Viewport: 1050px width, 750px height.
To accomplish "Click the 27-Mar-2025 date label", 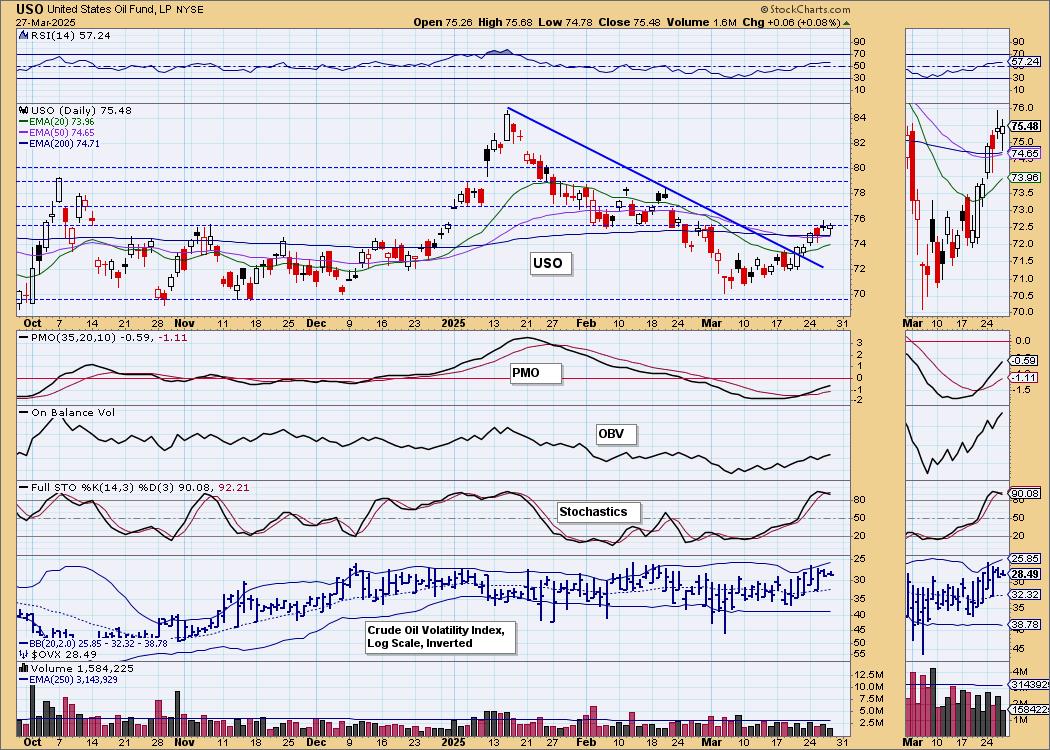I will [x=44, y=22].
